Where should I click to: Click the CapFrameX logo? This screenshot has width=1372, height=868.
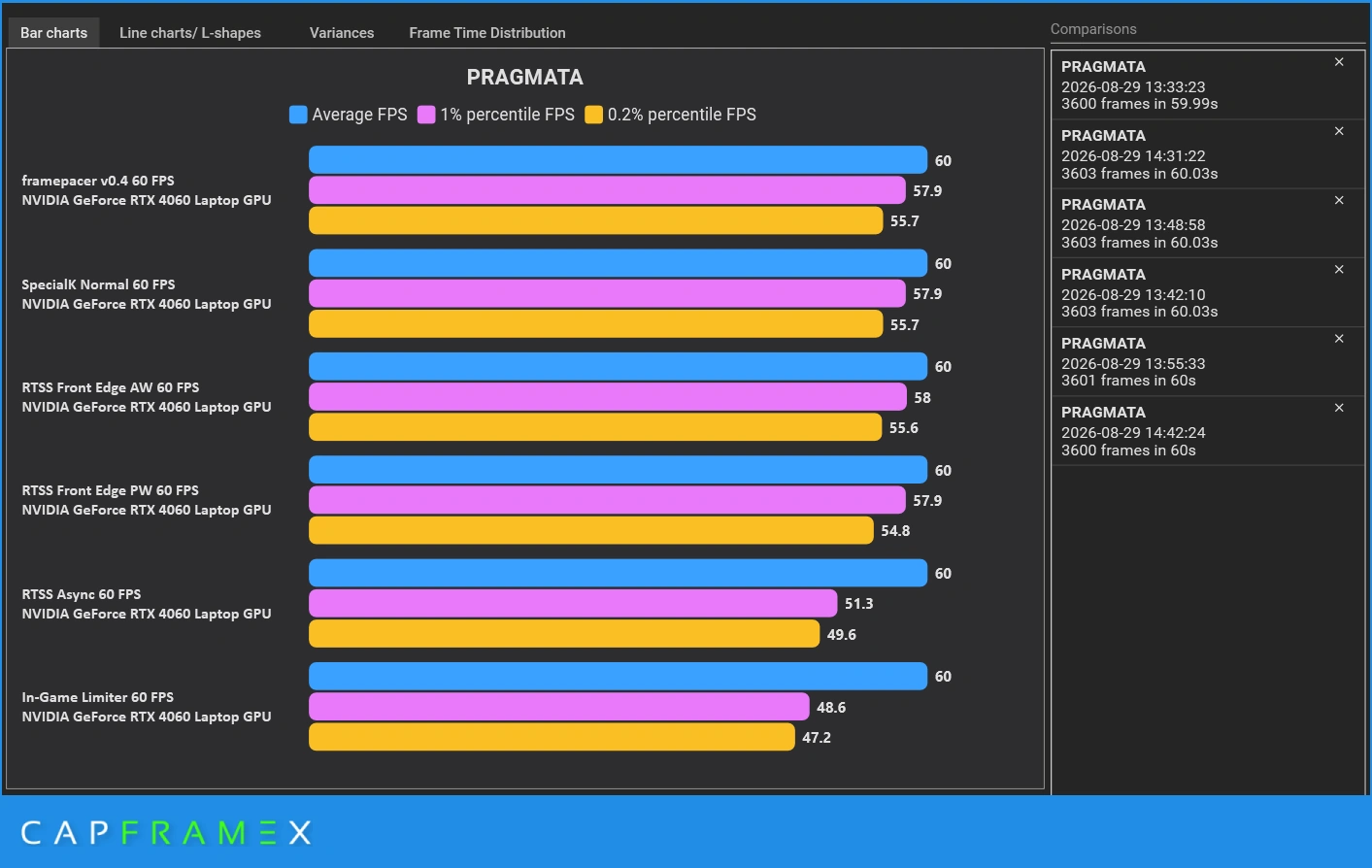coord(166,833)
